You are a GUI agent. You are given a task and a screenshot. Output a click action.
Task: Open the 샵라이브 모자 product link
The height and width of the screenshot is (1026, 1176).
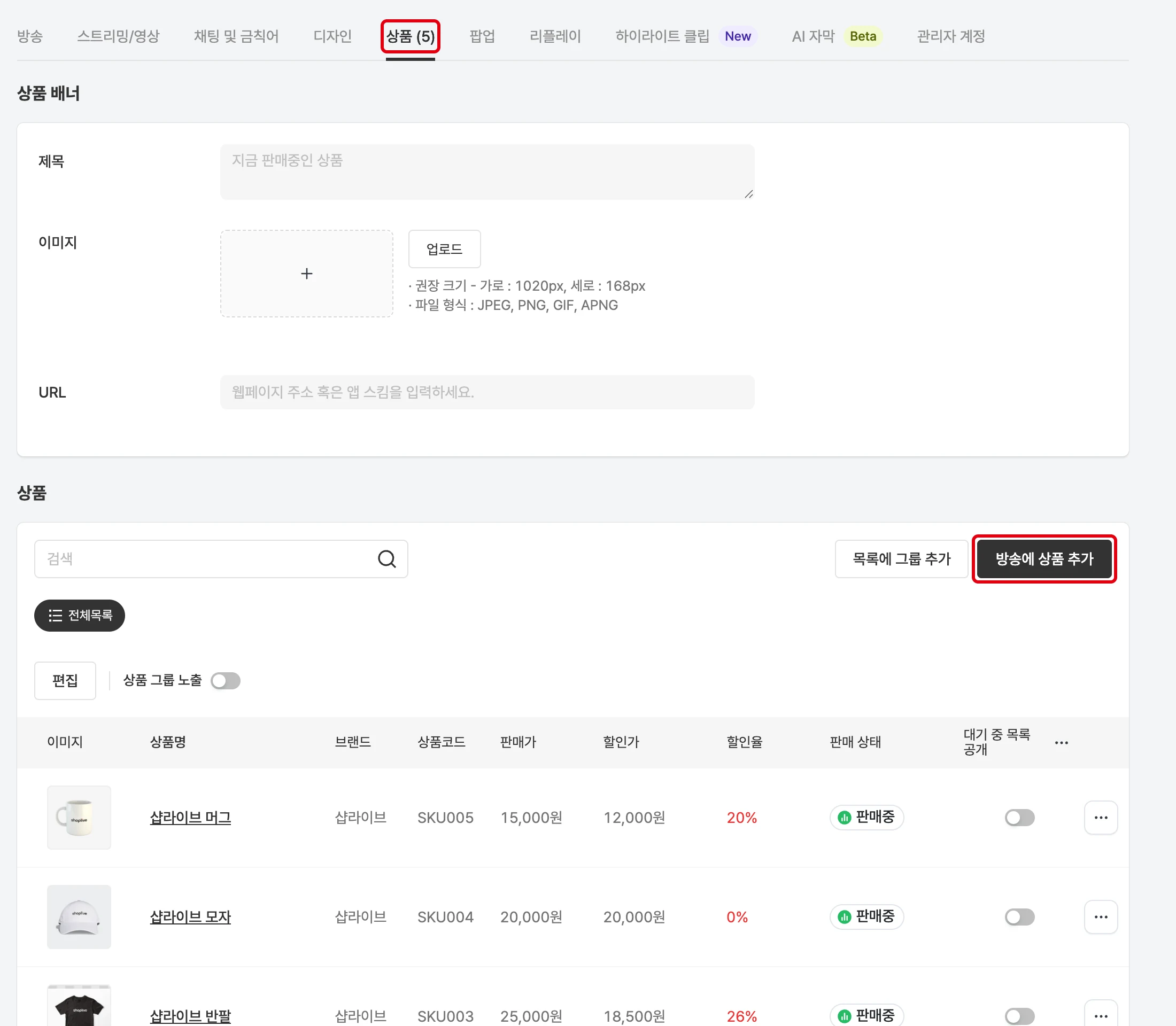pyautogui.click(x=190, y=916)
